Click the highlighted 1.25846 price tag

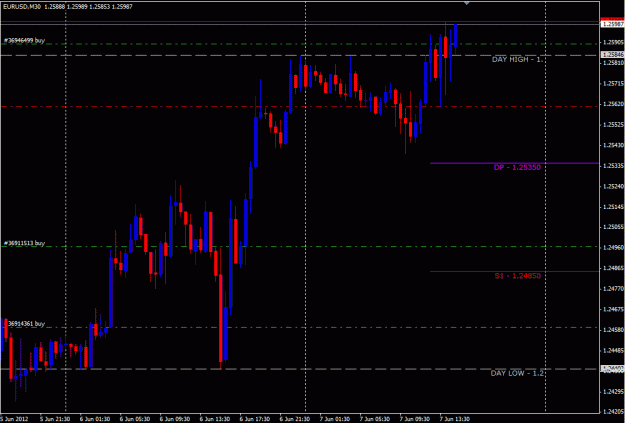click(x=612, y=54)
